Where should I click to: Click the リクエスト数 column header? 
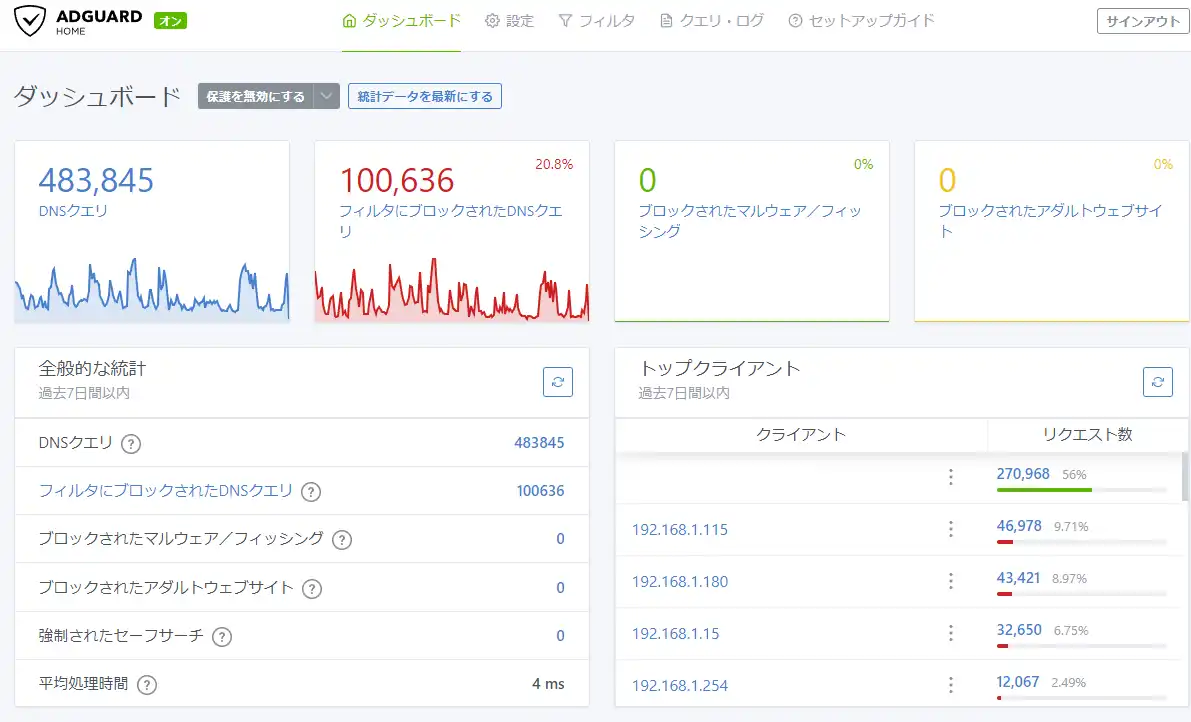pyautogui.click(x=1087, y=434)
